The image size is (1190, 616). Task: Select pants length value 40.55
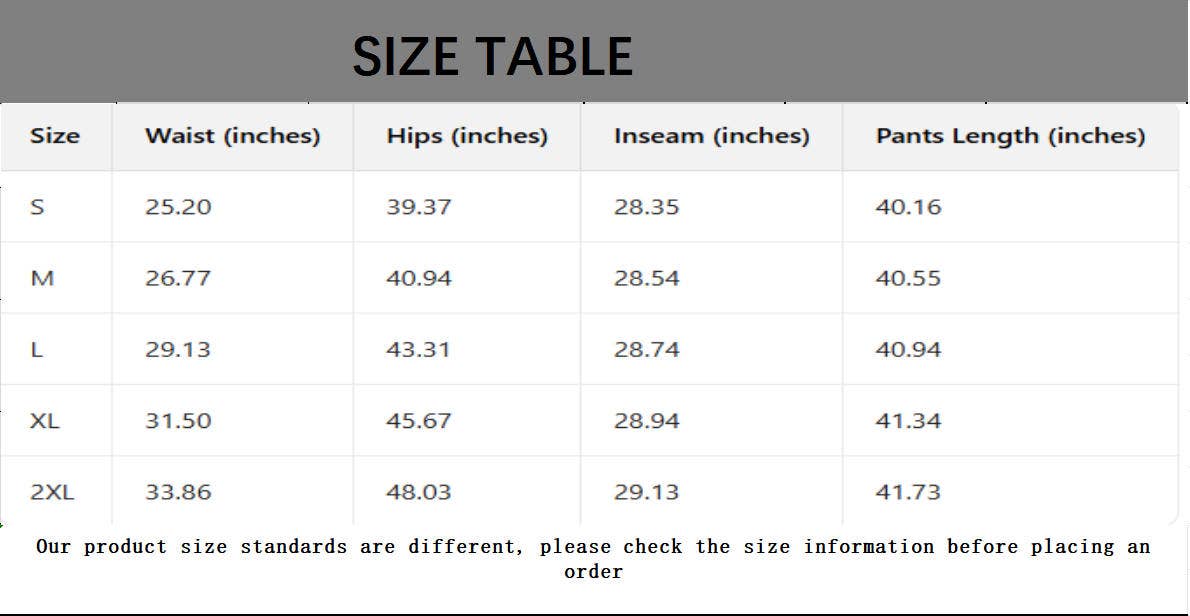(x=908, y=278)
